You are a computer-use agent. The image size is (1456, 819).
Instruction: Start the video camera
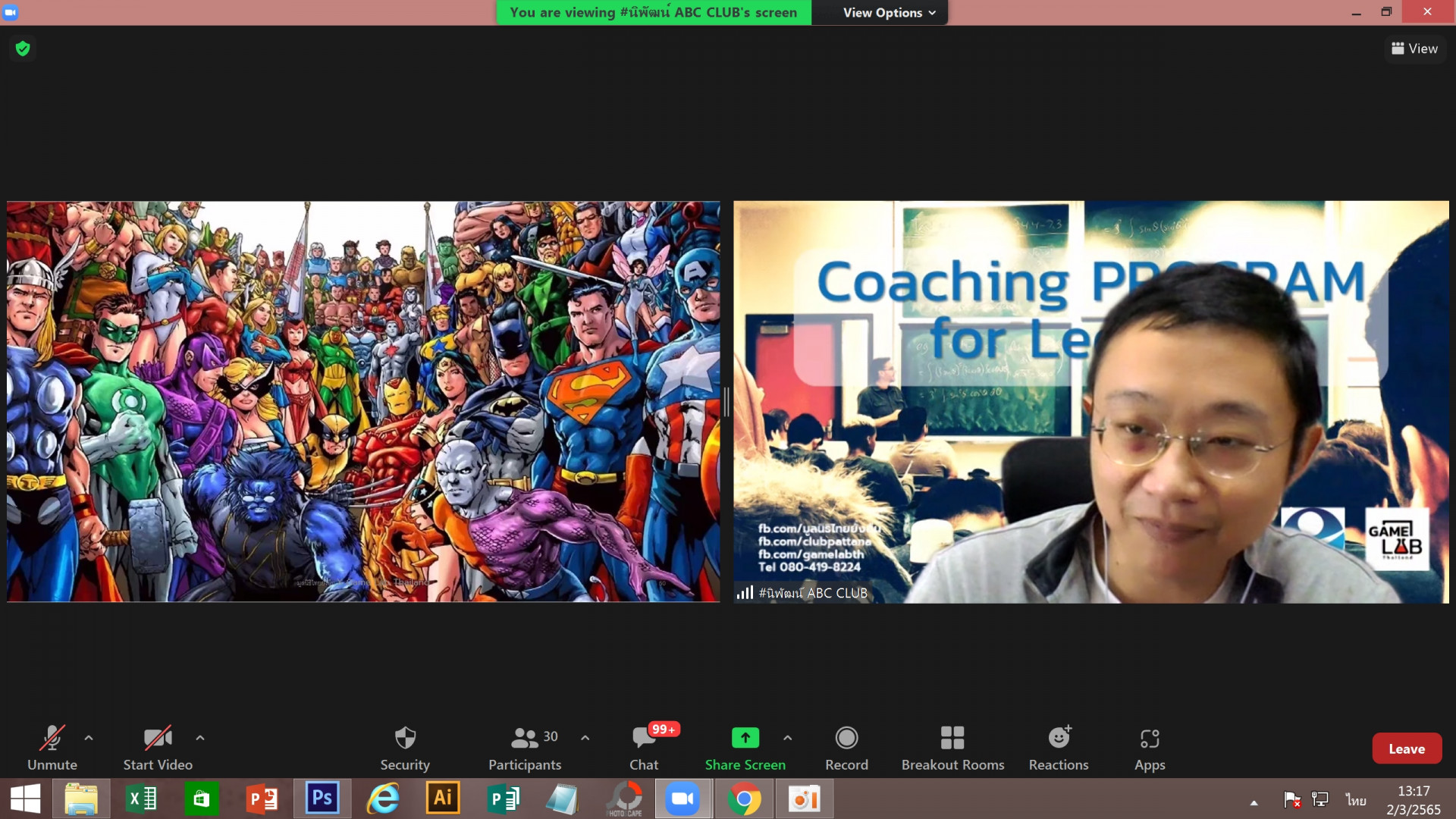(158, 748)
